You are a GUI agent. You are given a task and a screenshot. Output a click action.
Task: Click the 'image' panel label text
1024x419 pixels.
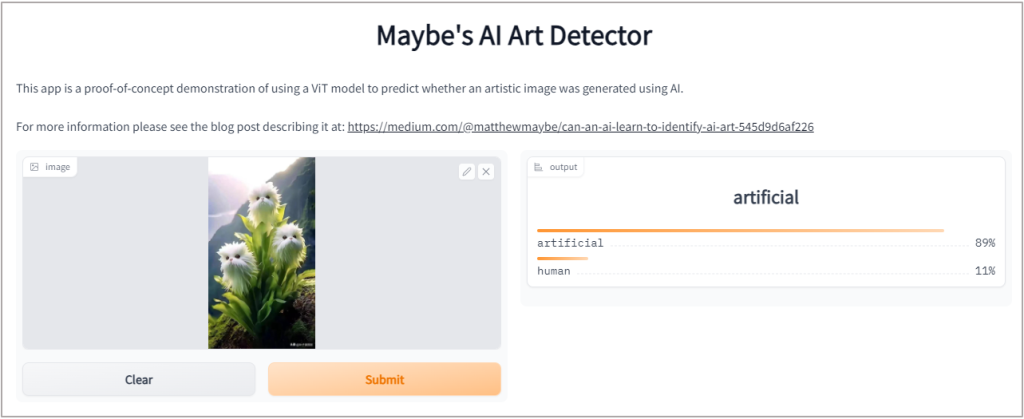point(57,167)
